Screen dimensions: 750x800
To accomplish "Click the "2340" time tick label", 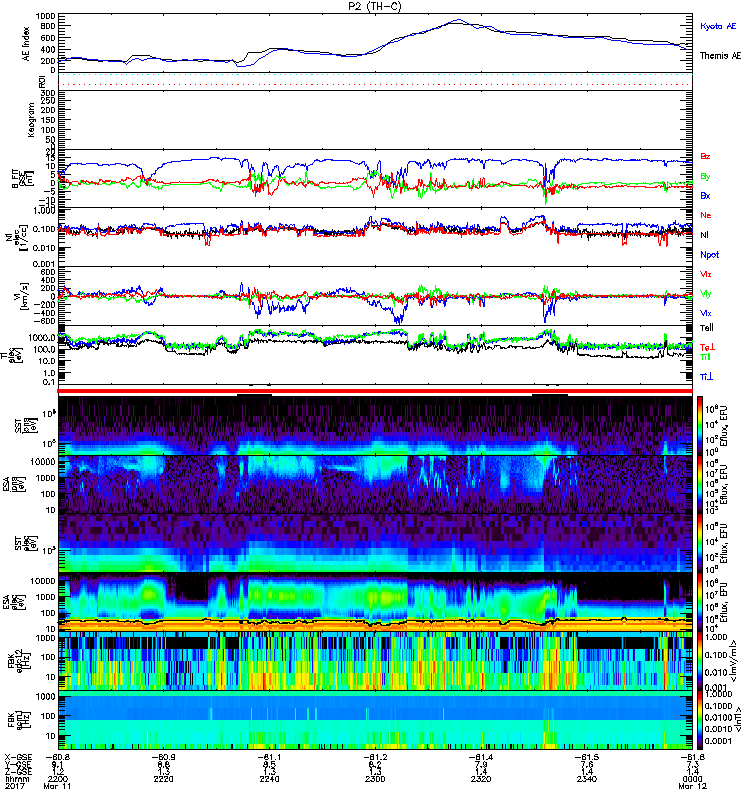I will pyautogui.click(x=587, y=780).
